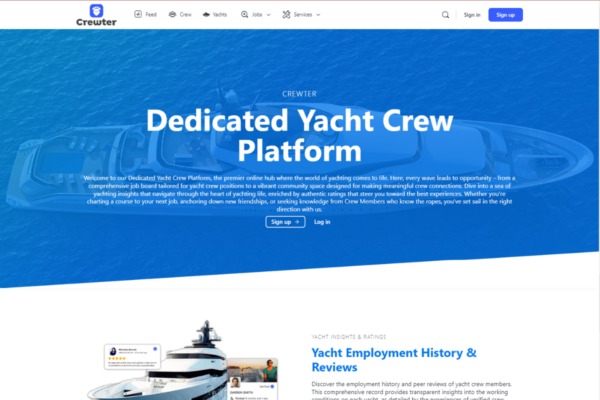Click the blue Sign up header button
The width and height of the screenshot is (600, 400).
[x=505, y=15]
